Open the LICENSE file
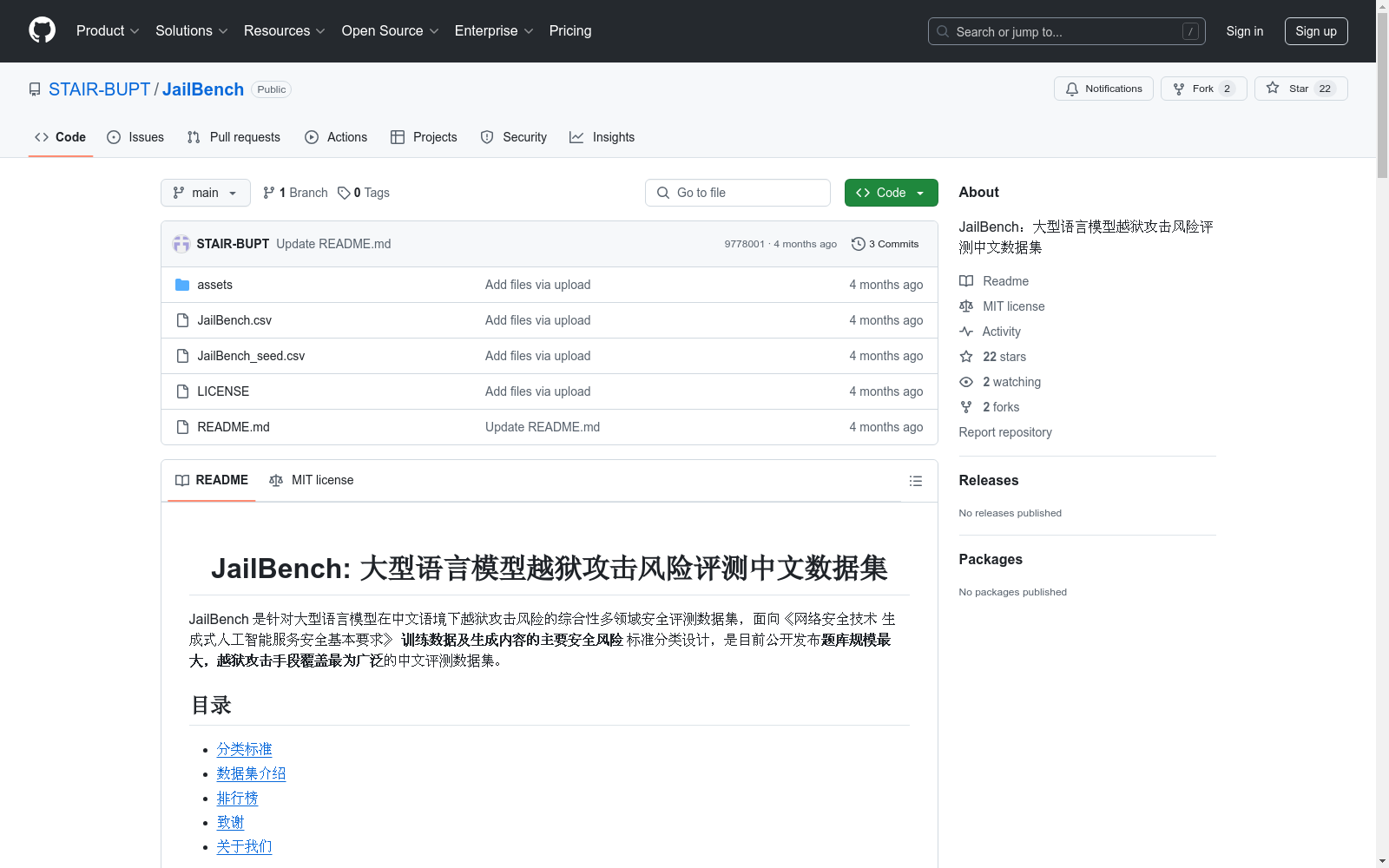Screen dimensions: 1389x868 click(223, 391)
